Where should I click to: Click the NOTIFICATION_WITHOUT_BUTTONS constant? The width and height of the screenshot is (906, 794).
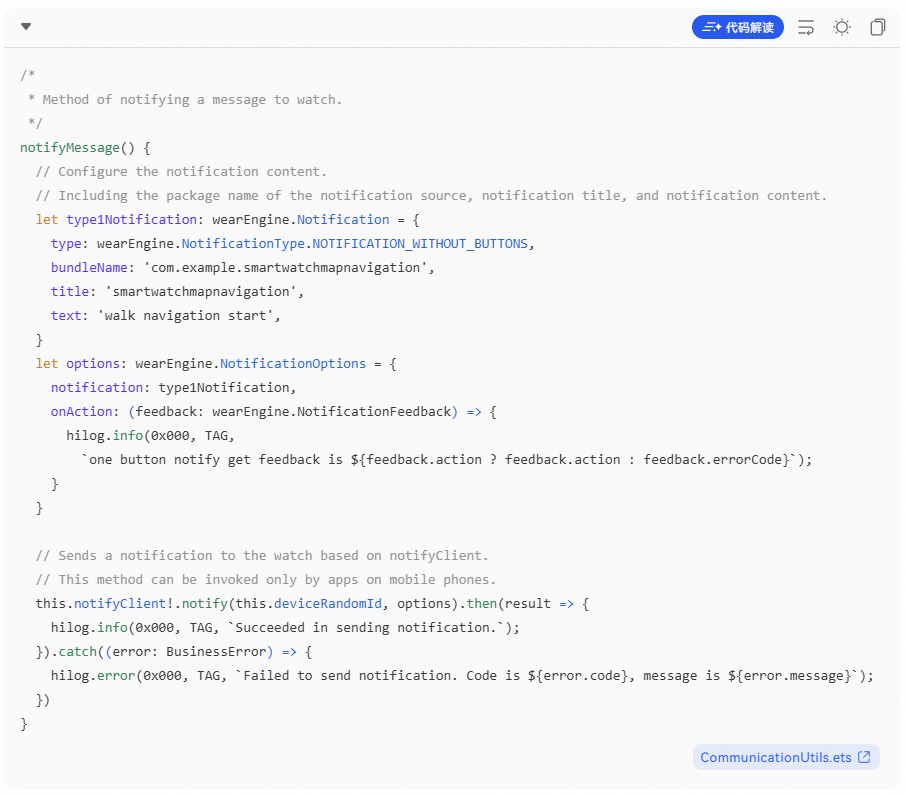point(420,243)
